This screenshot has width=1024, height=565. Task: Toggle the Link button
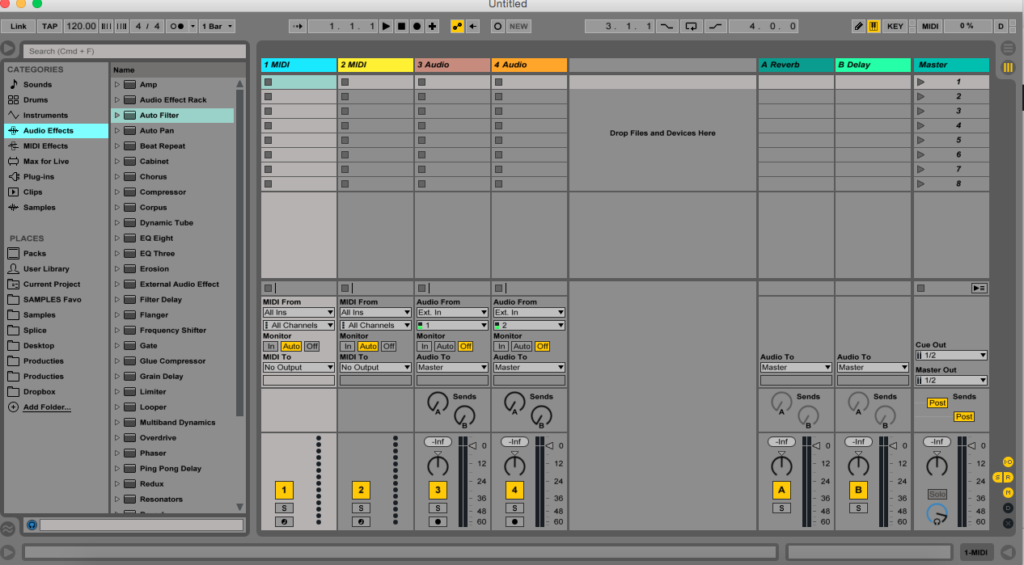coord(18,26)
